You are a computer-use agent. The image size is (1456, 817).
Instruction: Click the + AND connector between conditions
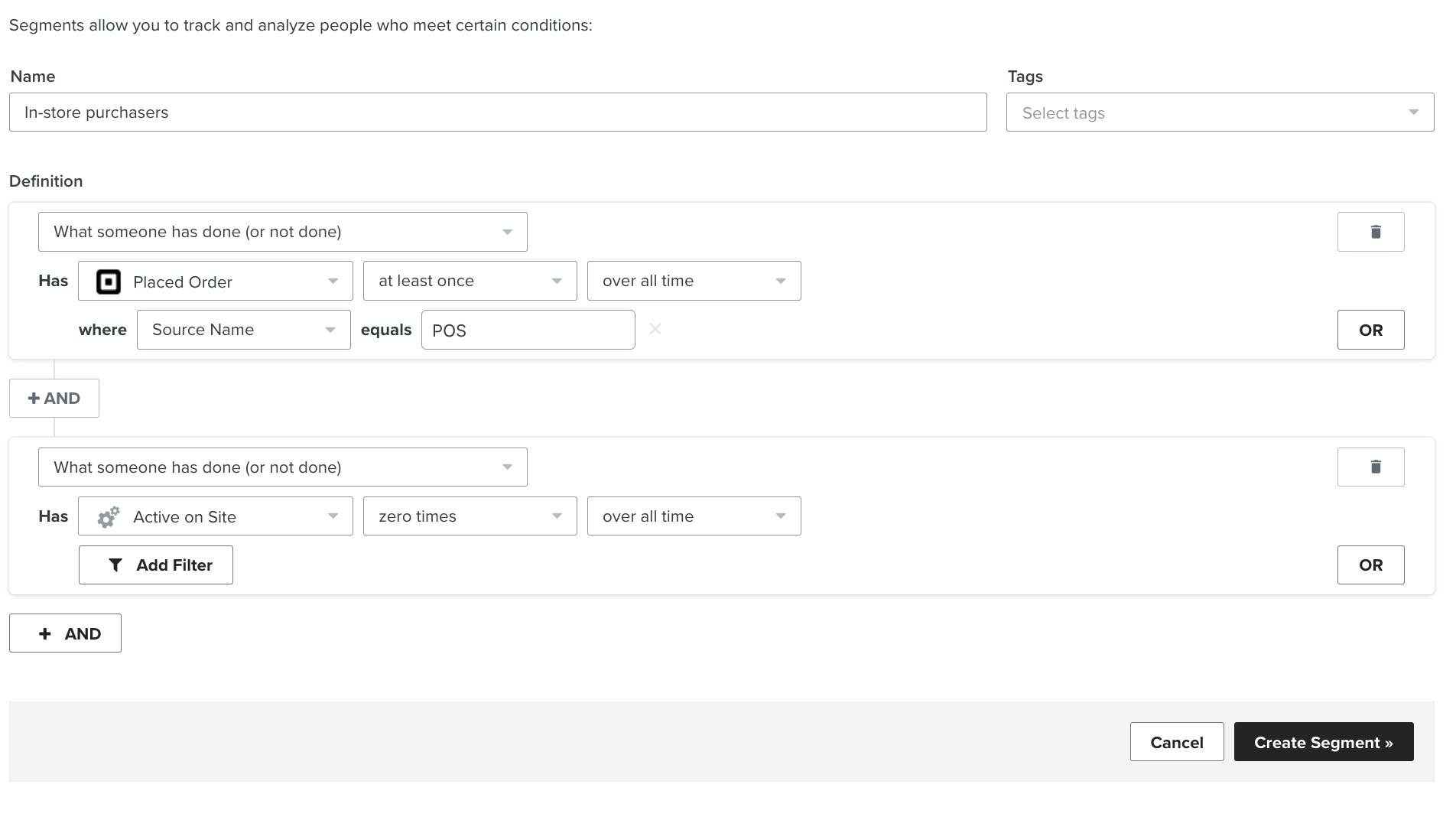[x=54, y=398]
